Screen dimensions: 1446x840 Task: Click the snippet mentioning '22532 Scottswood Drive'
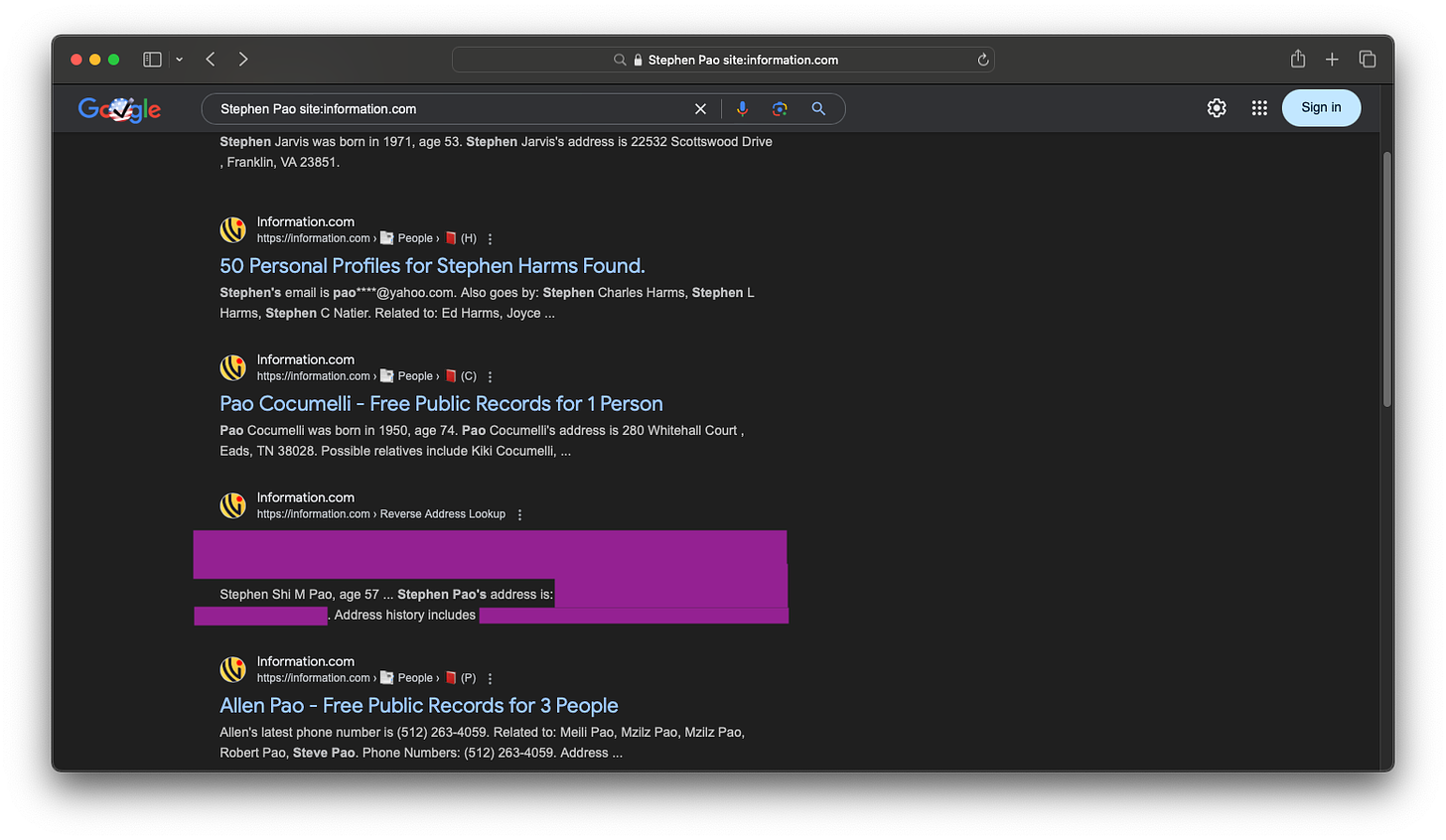pos(496,152)
